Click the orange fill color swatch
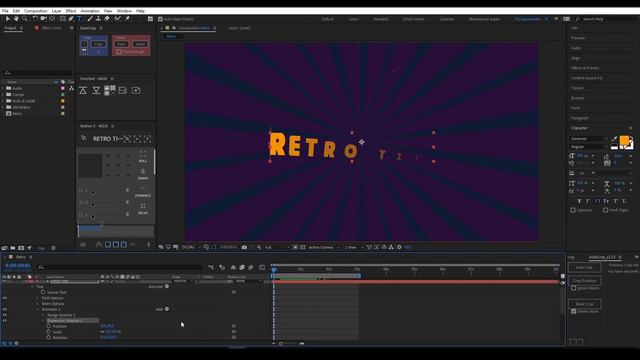This screenshot has width=640, height=360. click(x=624, y=141)
